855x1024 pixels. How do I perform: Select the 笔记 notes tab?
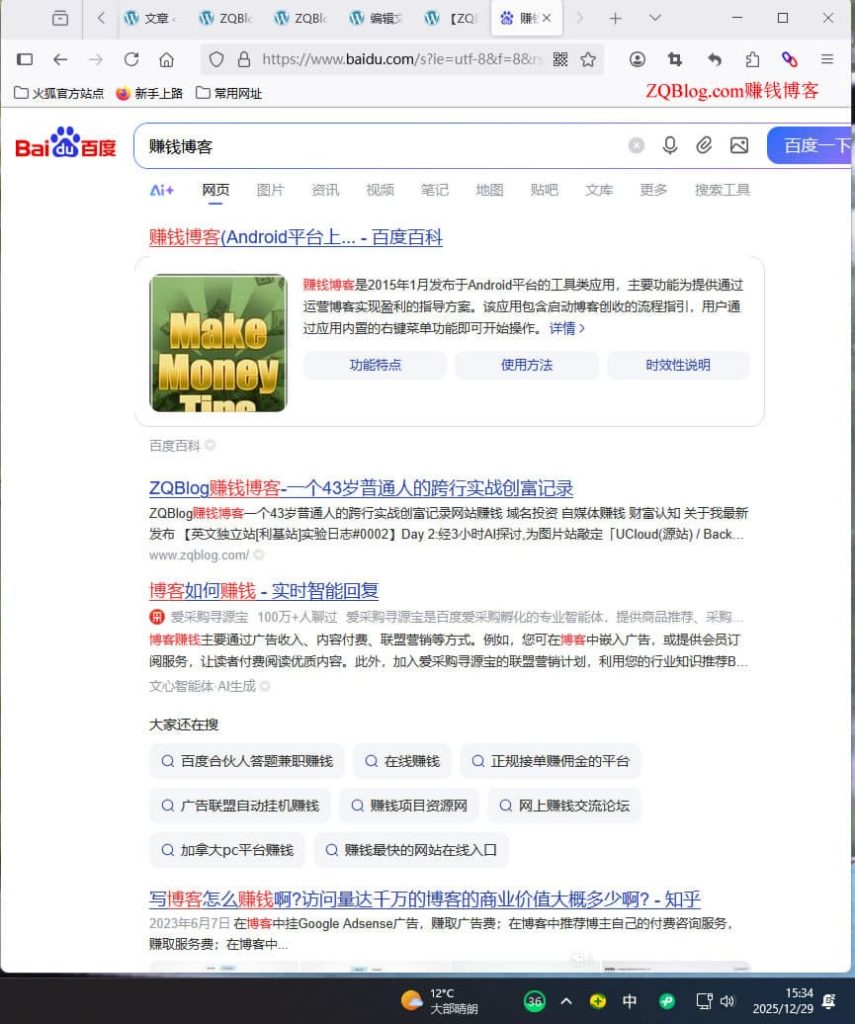click(x=434, y=189)
